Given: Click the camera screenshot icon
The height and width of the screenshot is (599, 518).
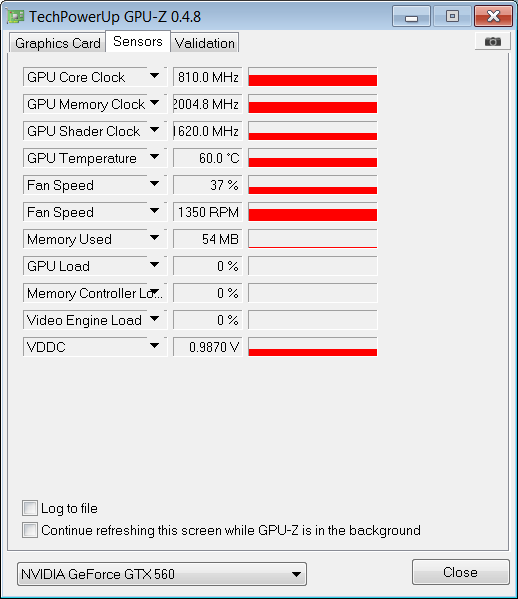Looking at the screenshot, I should pos(492,41).
